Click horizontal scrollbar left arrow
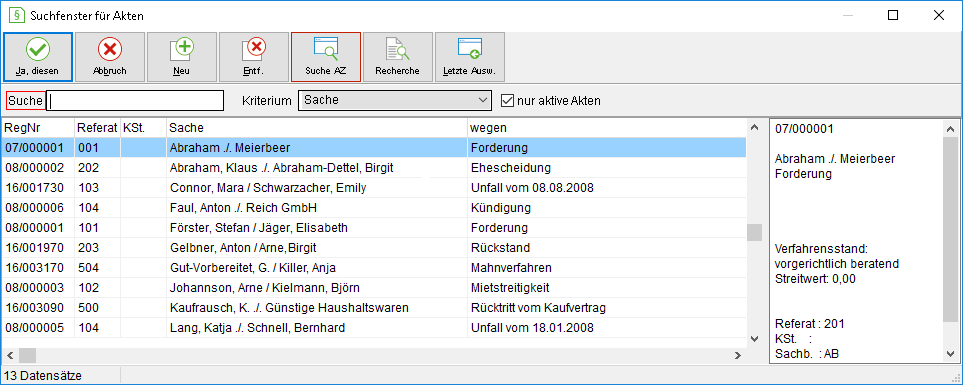 coord(10,355)
